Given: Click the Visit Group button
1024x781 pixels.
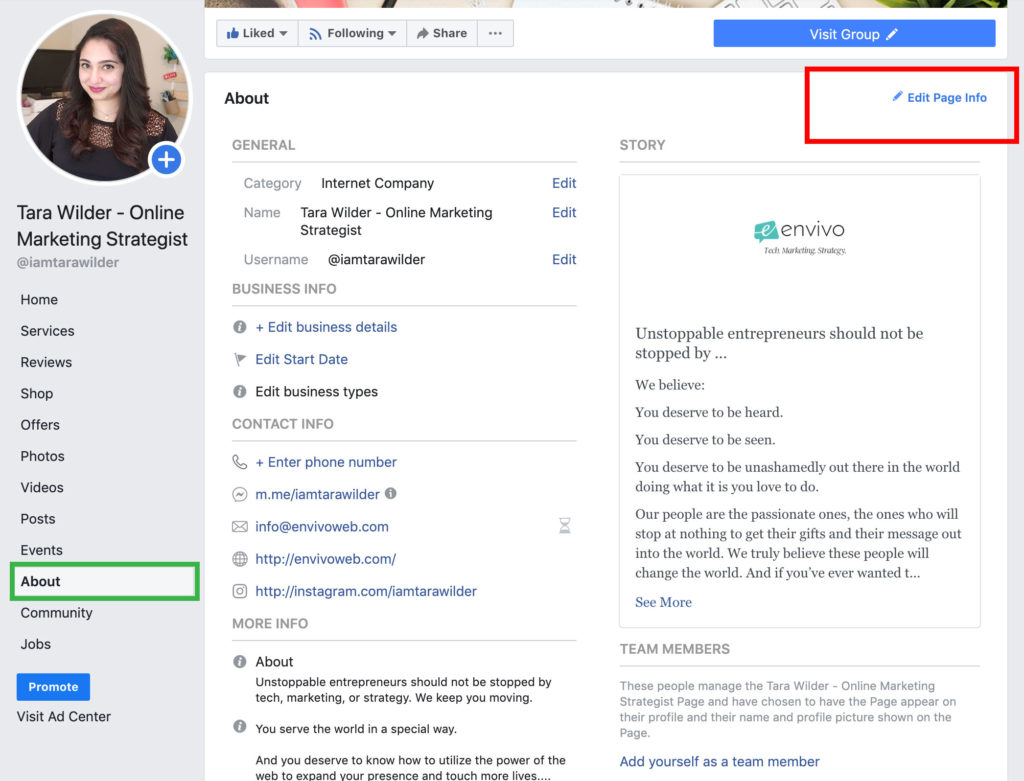Looking at the screenshot, I should 854,33.
